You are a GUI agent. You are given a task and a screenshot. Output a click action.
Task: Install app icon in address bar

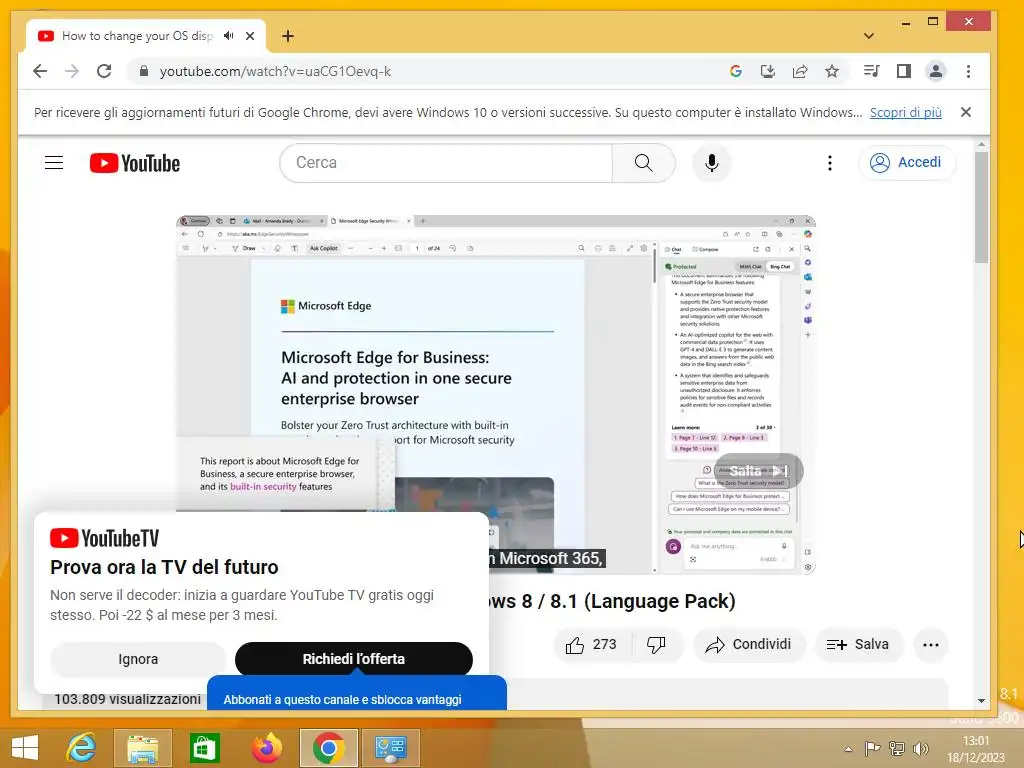click(768, 71)
